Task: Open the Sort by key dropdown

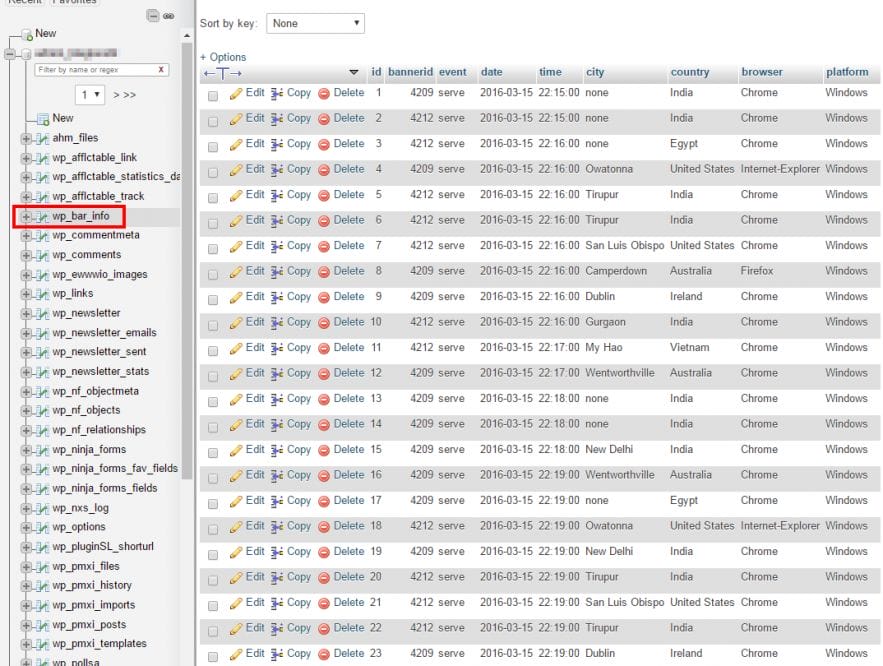Action: tap(317, 23)
